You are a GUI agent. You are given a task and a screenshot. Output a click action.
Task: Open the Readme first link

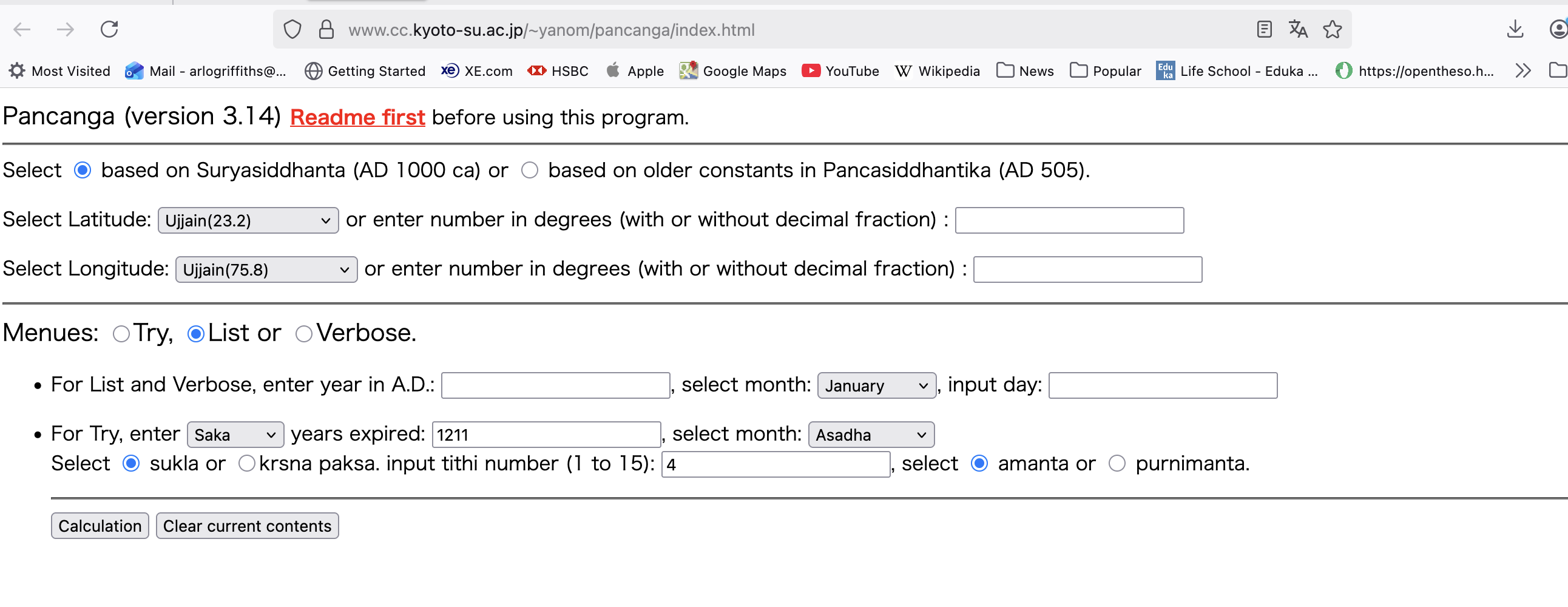coord(357,117)
